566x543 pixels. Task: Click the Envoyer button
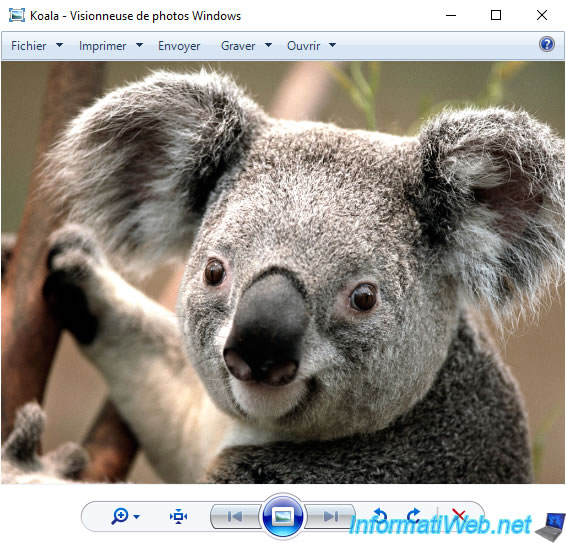[179, 46]
